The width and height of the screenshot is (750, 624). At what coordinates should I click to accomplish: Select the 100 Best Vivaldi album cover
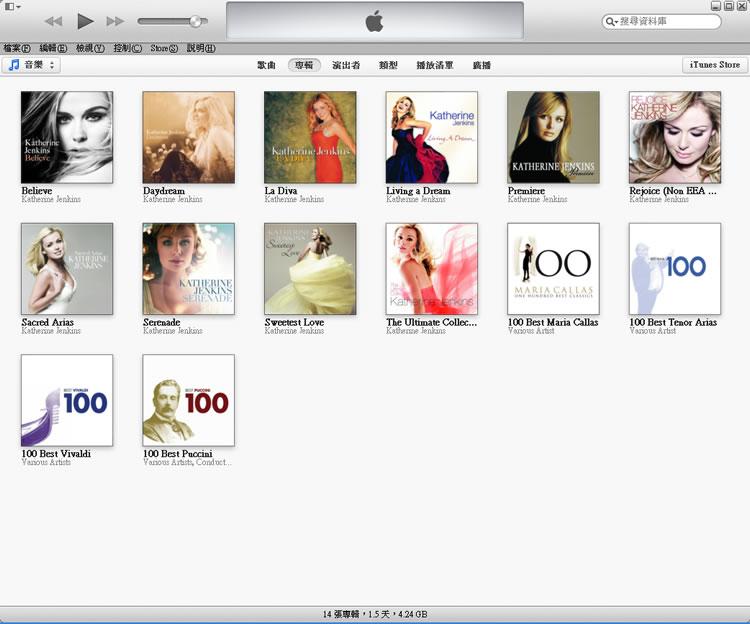(x=67, y=400)
